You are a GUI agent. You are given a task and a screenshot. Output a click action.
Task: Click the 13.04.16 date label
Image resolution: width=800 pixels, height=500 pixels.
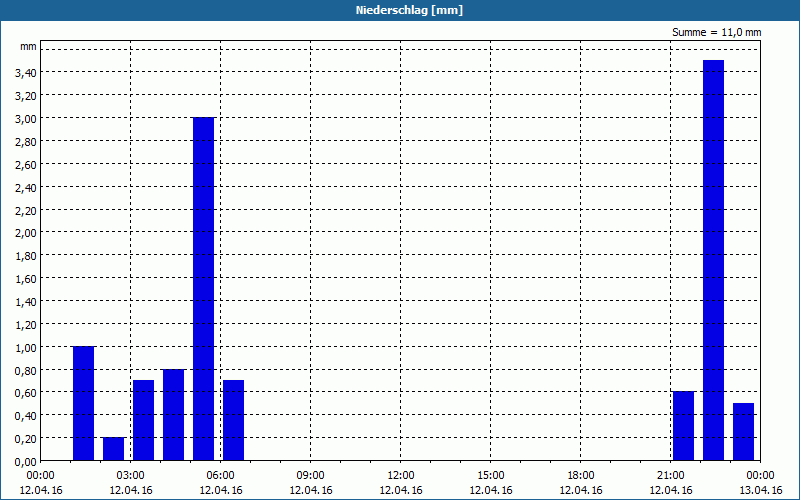pos(761,490)
